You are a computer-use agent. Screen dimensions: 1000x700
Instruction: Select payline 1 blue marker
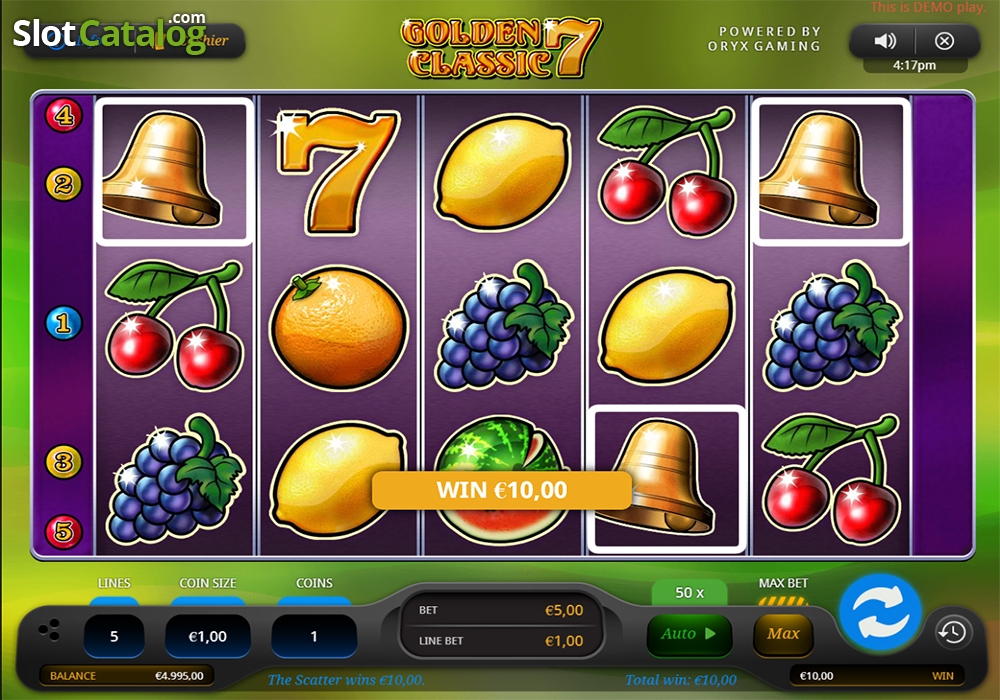tap(63, 323)
